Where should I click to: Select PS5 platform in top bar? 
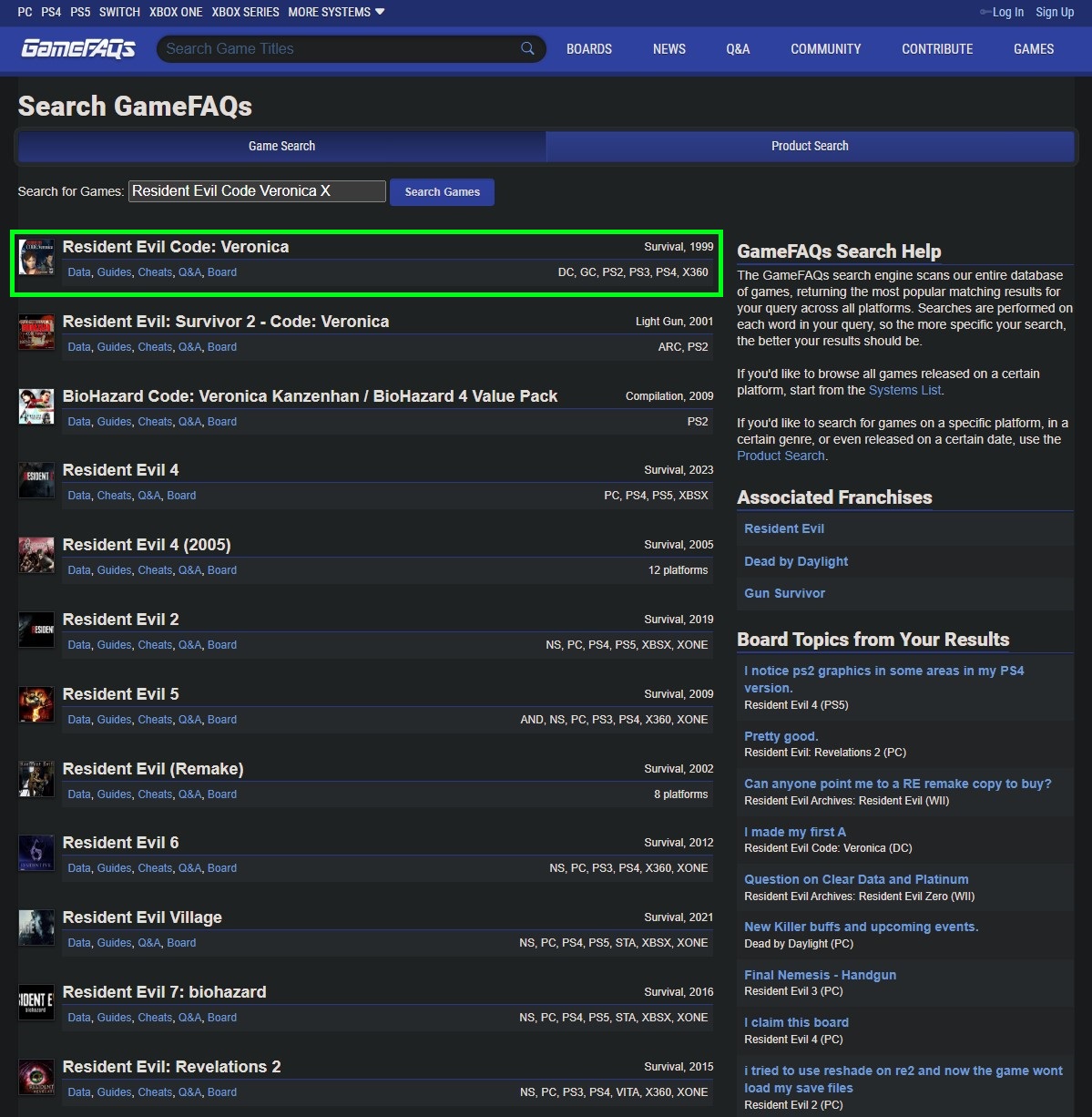pos(80,12)
